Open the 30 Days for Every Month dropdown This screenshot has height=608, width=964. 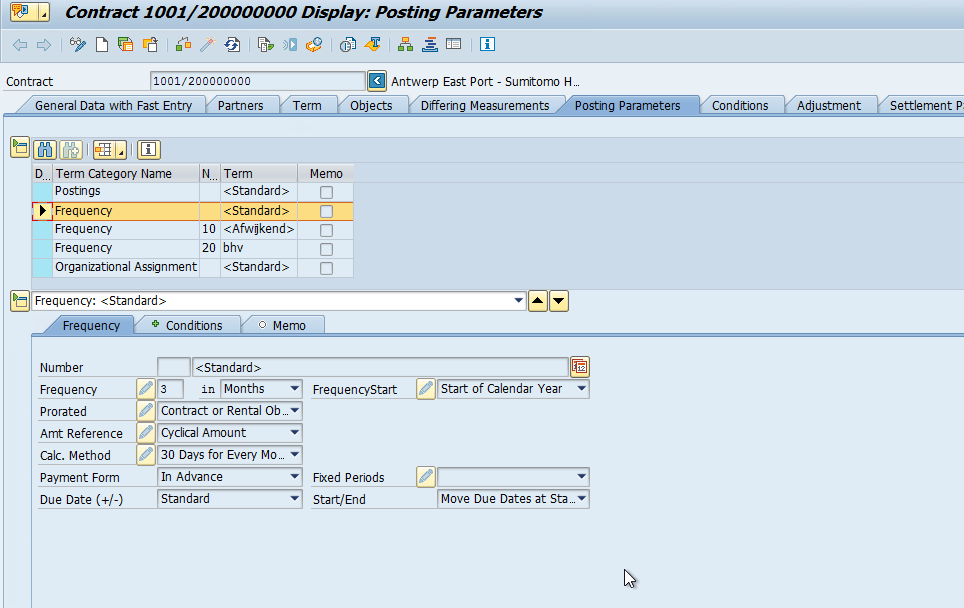pyautogui.click(x=294, y=455)
